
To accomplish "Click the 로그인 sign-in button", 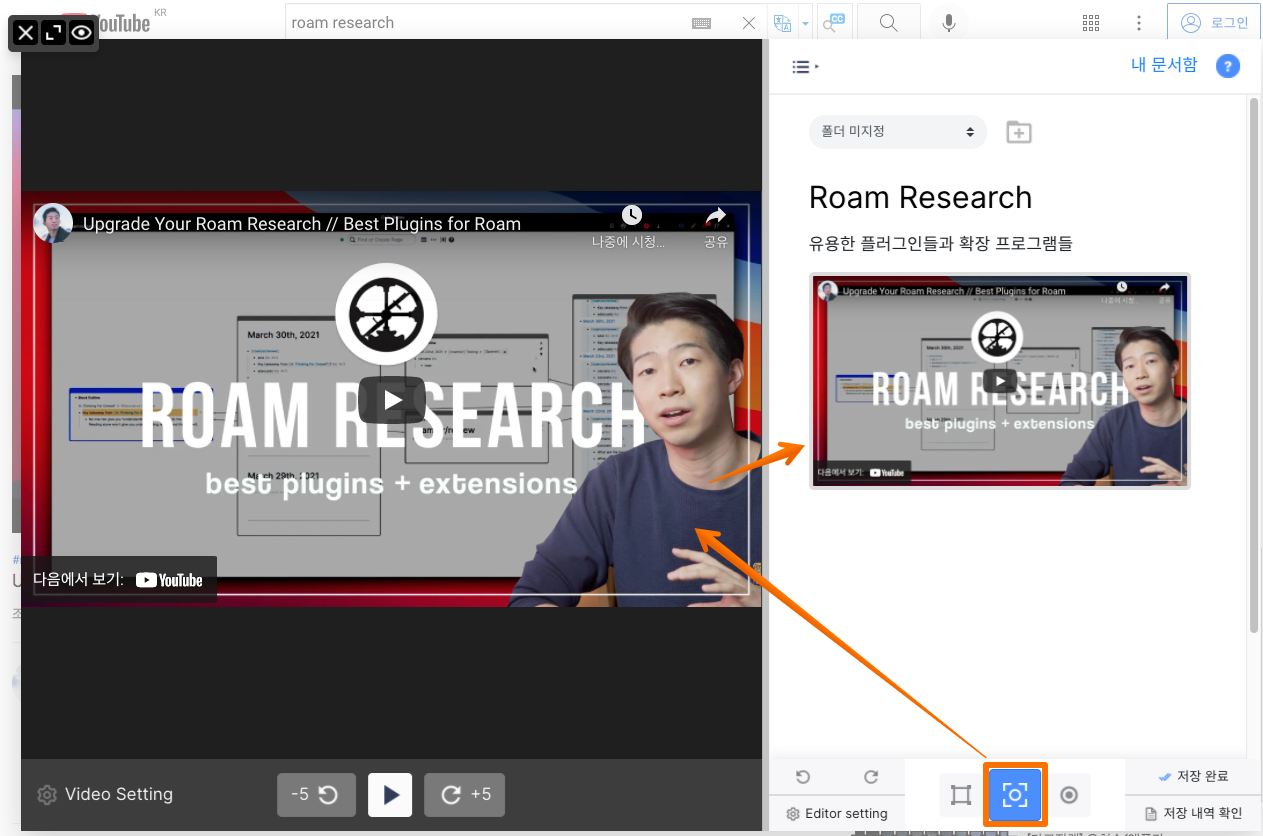I will point(1214,23).
